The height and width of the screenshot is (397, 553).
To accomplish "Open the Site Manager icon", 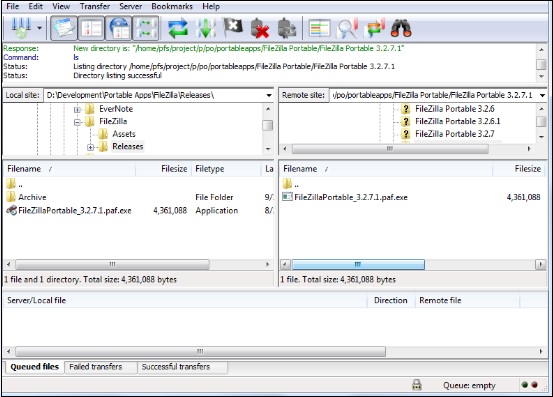I will (21, 28).
